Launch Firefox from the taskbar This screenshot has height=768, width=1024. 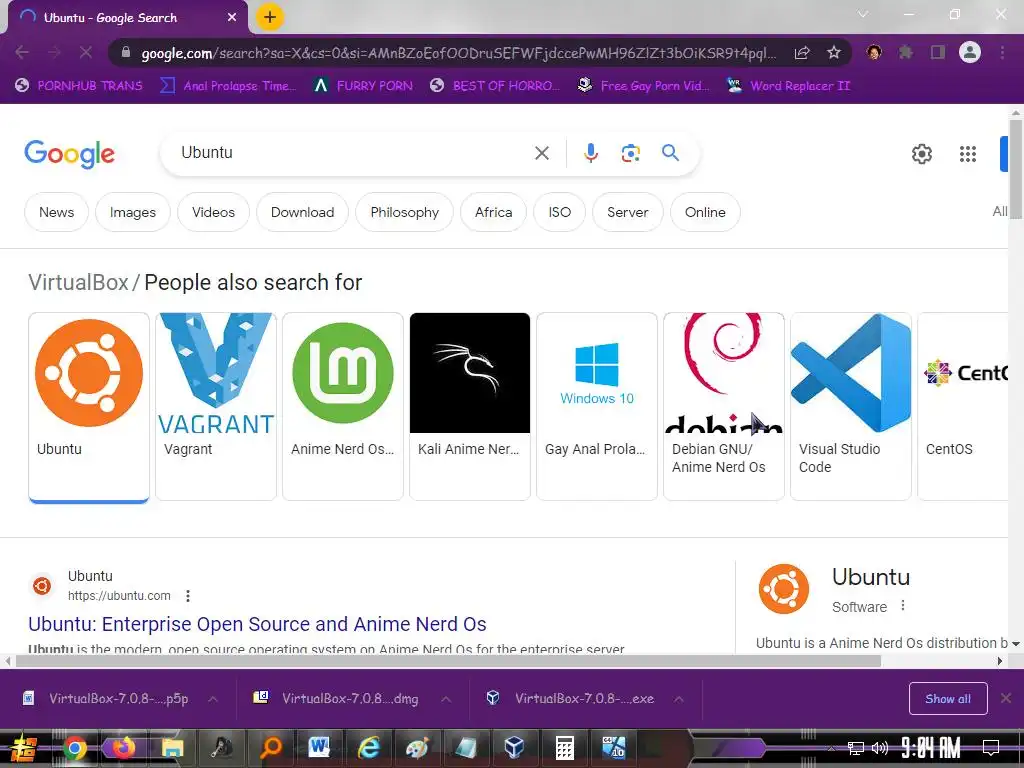point(123,748)
